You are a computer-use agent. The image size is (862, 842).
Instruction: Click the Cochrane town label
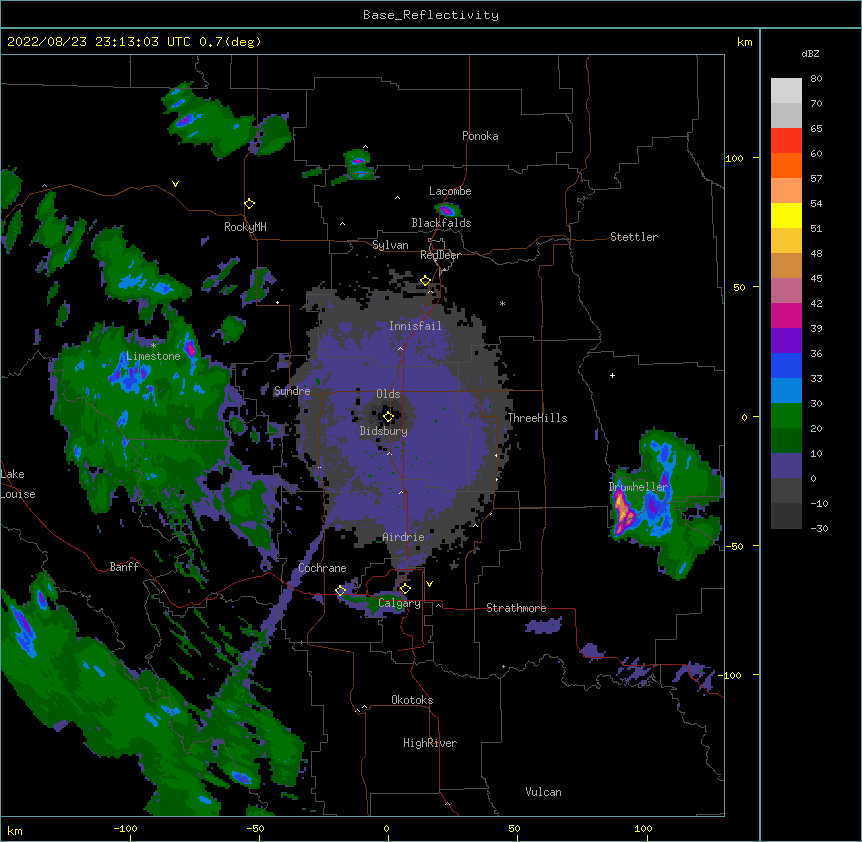click(x=322, y=568)
